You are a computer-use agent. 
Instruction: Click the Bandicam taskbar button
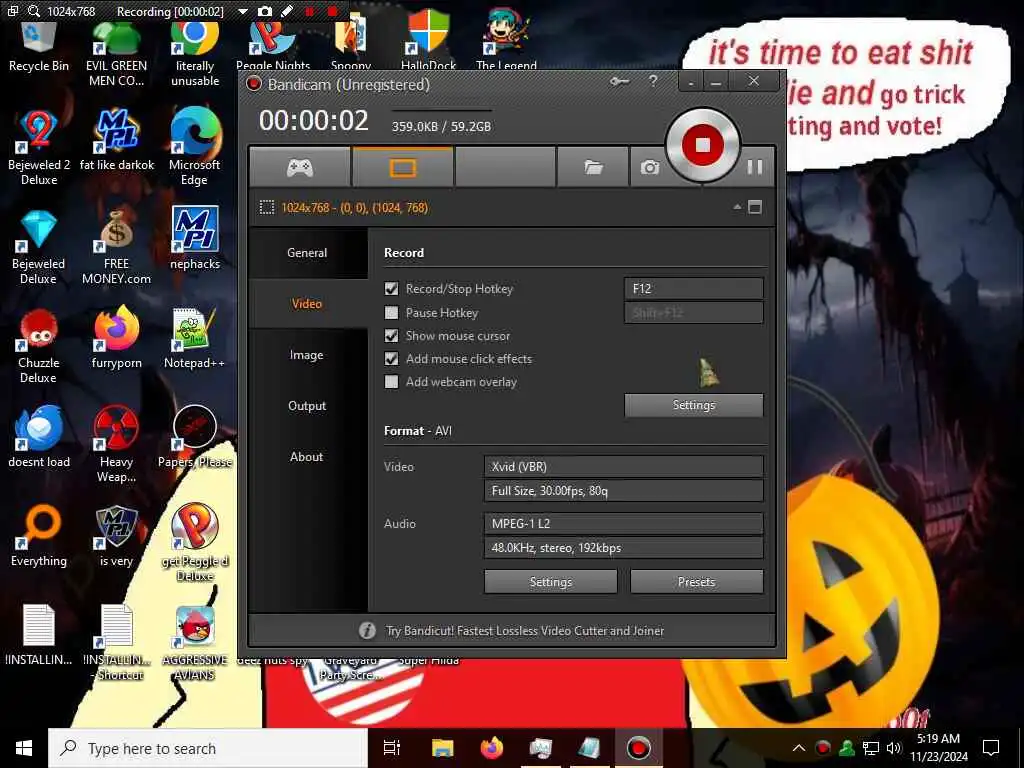point(638,748)
